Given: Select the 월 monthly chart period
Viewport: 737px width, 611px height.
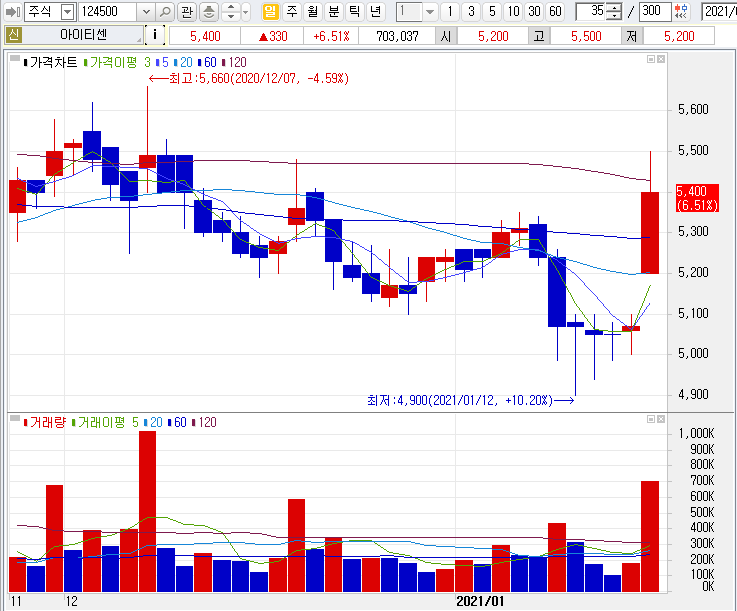Looking at the screenshot, I should click(x=313, y=11).
